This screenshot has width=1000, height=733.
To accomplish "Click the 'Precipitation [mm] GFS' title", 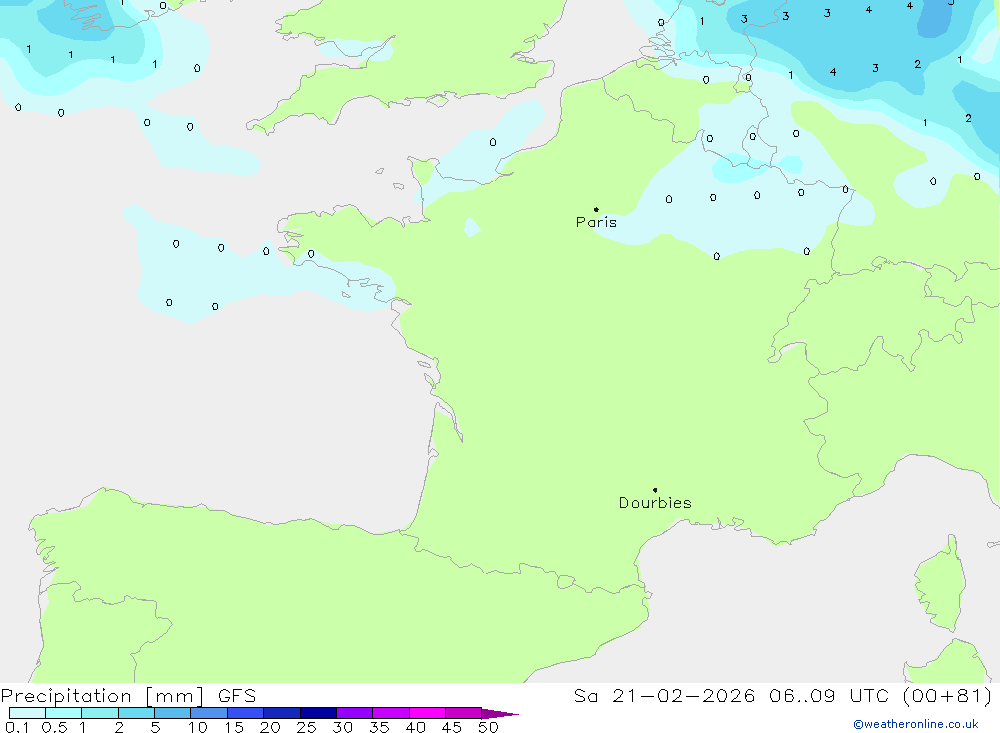I will [x=128, y=696].
